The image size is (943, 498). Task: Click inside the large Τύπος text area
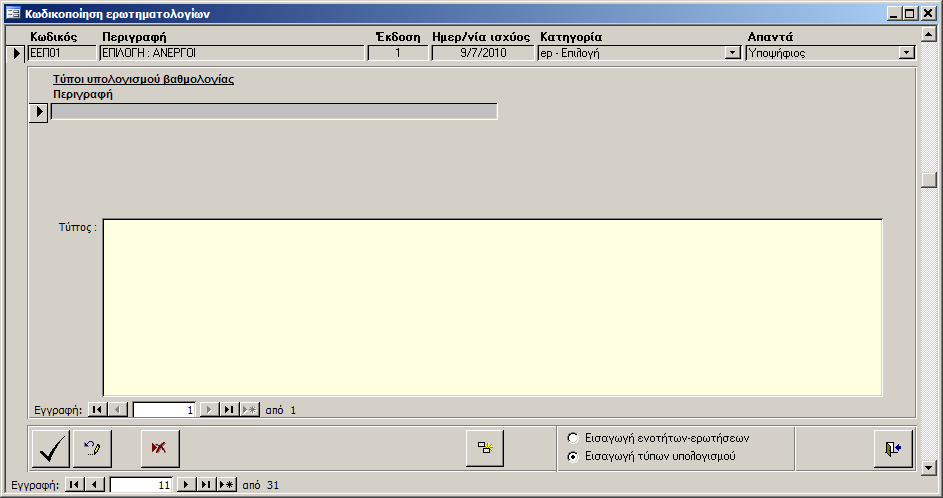pos(492,307)
